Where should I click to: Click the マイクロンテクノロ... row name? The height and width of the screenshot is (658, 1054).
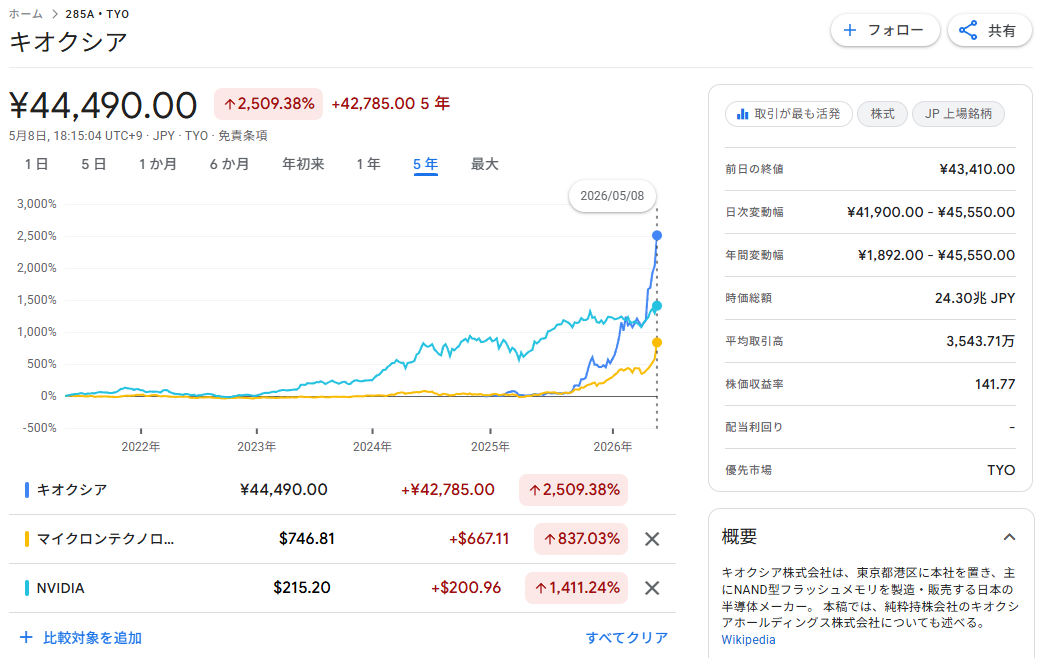(105, 539)
